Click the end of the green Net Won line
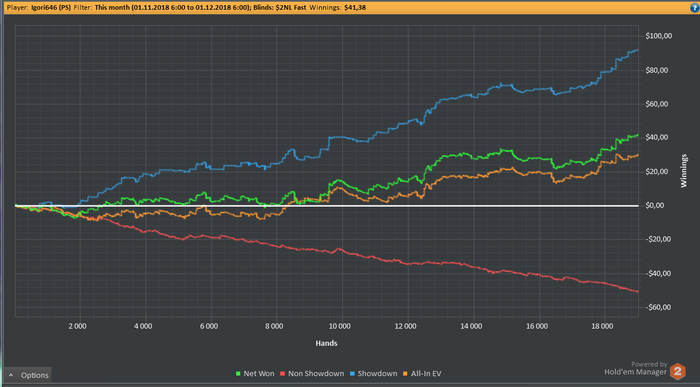700x387 pixels. point(637,135)
